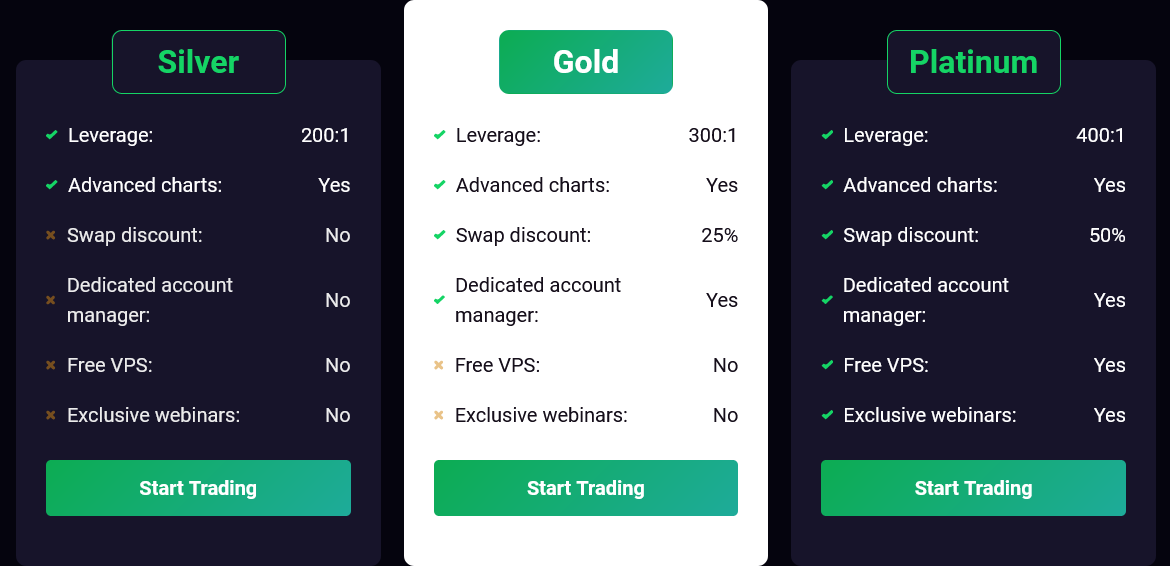
Task: Start Trading with the Silver account
Action: (x=198, y=488)
